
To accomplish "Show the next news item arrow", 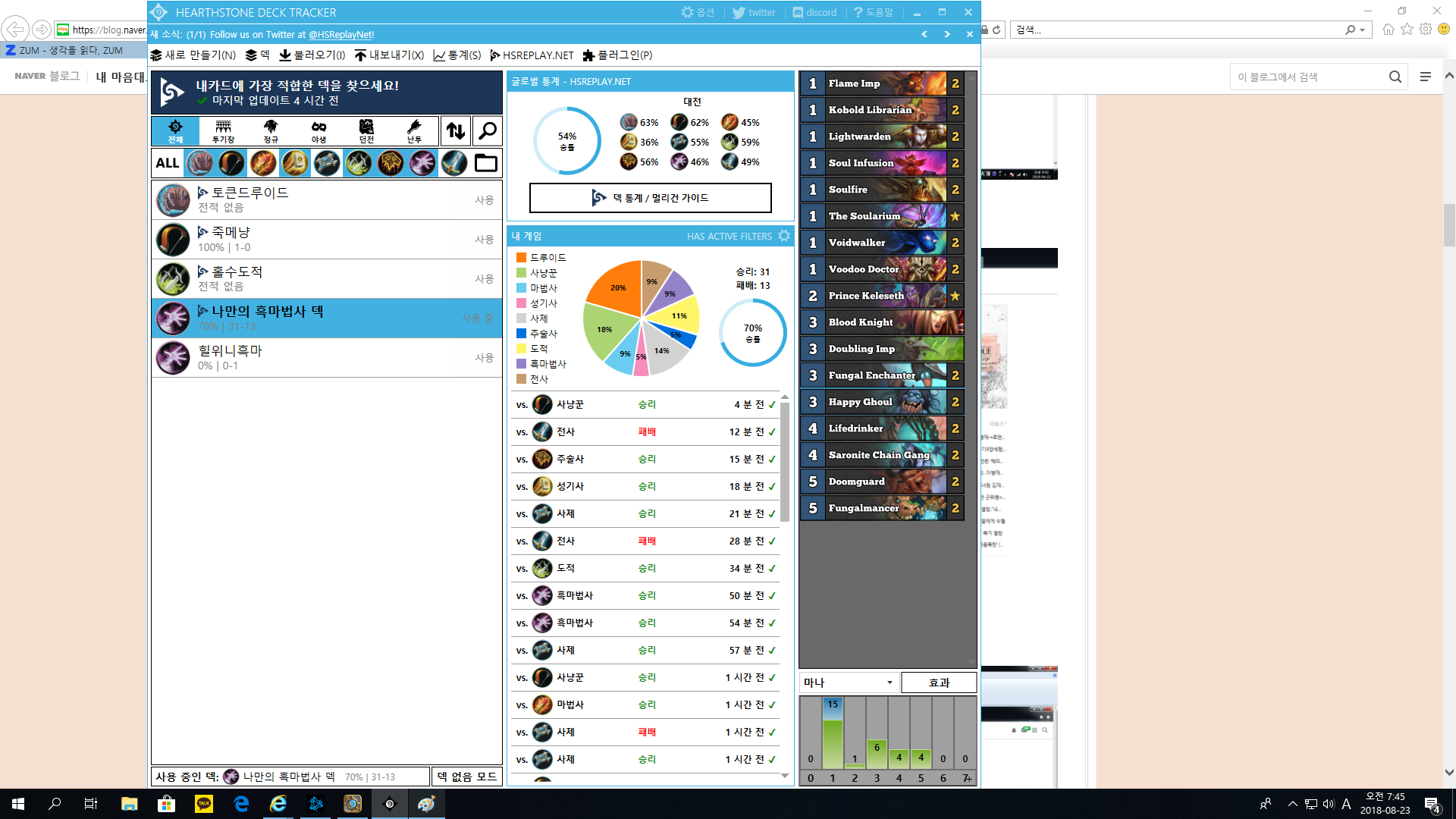I will 946,34.
